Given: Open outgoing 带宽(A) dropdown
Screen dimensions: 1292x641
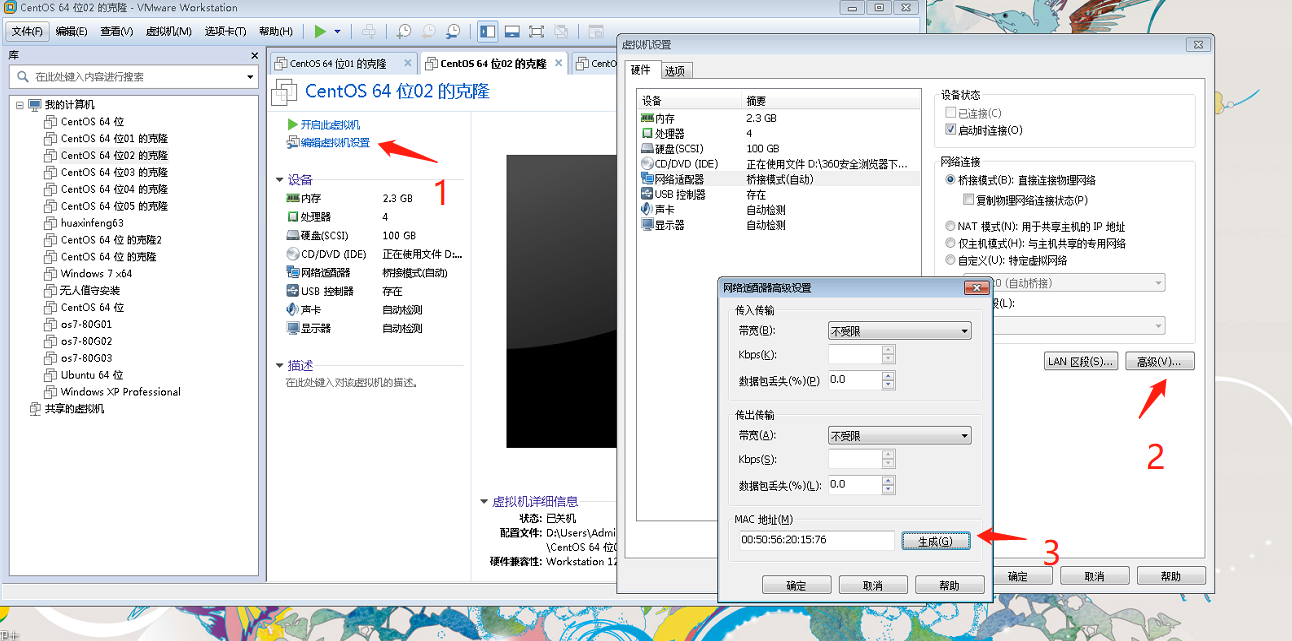Looking at the screenshot, I should [x=899, y=436].
